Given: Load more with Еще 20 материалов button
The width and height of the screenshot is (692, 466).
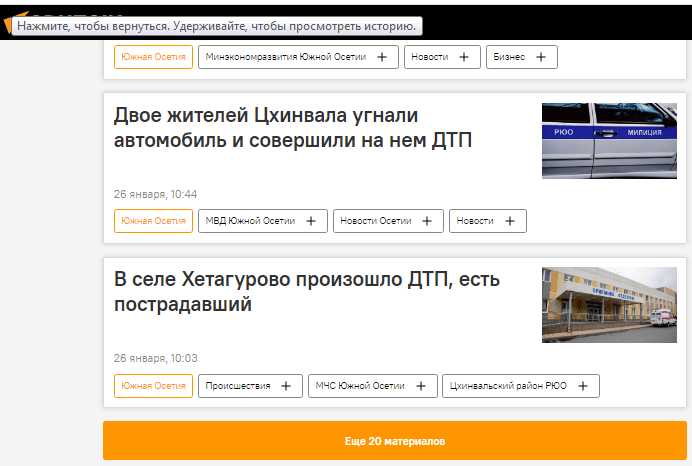Looking at the screenshot, I should (x=394, y=441).
